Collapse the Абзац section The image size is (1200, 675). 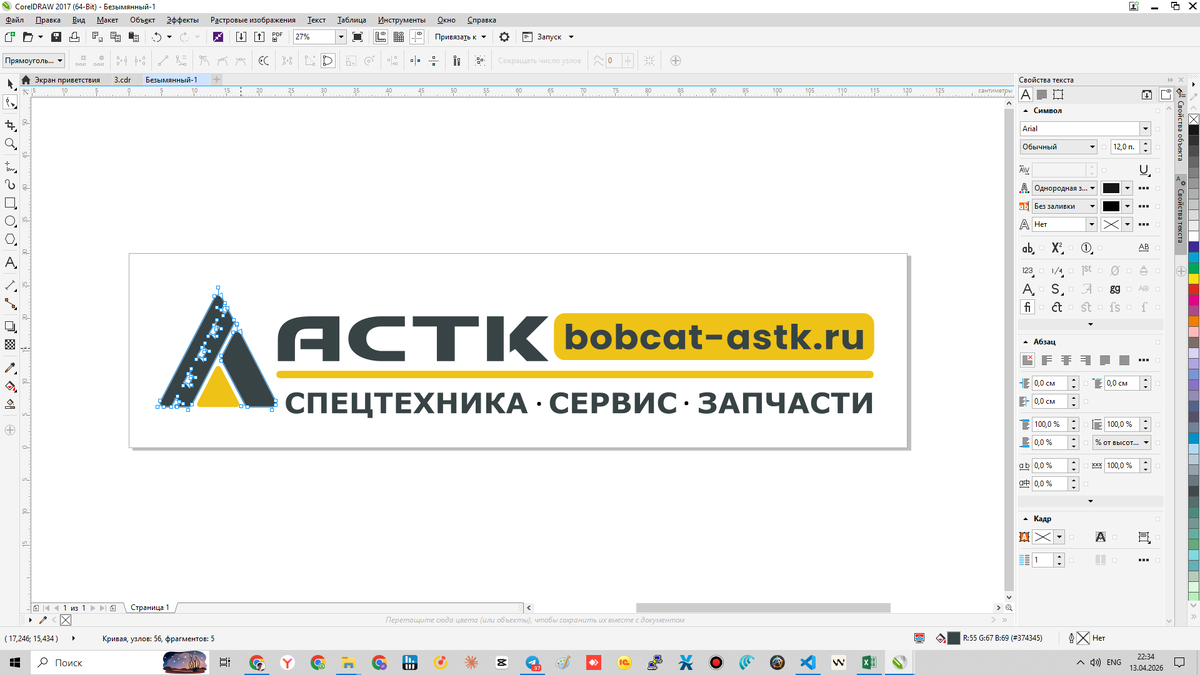pyautogui.click(x=1025, y=342)
